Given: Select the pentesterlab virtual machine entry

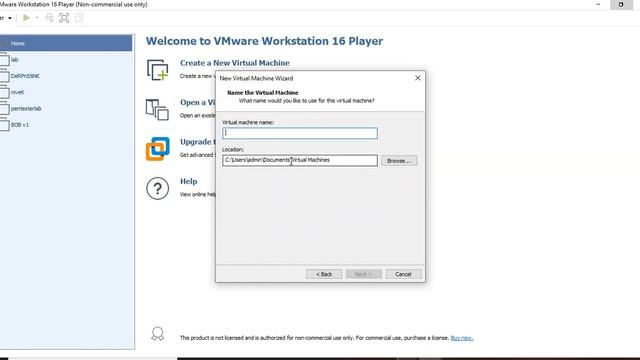Looking at the screenshot, I should [26, 109].
